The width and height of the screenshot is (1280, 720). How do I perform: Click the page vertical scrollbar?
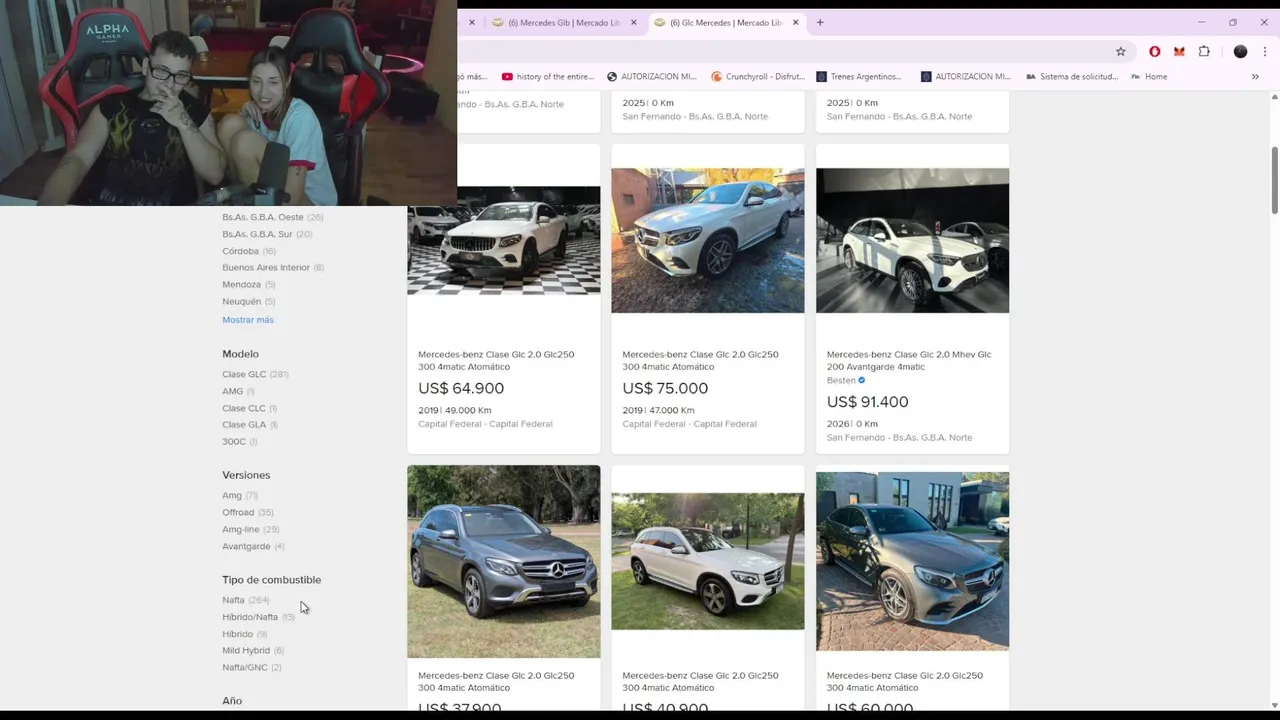click(x=1274, y=180)
